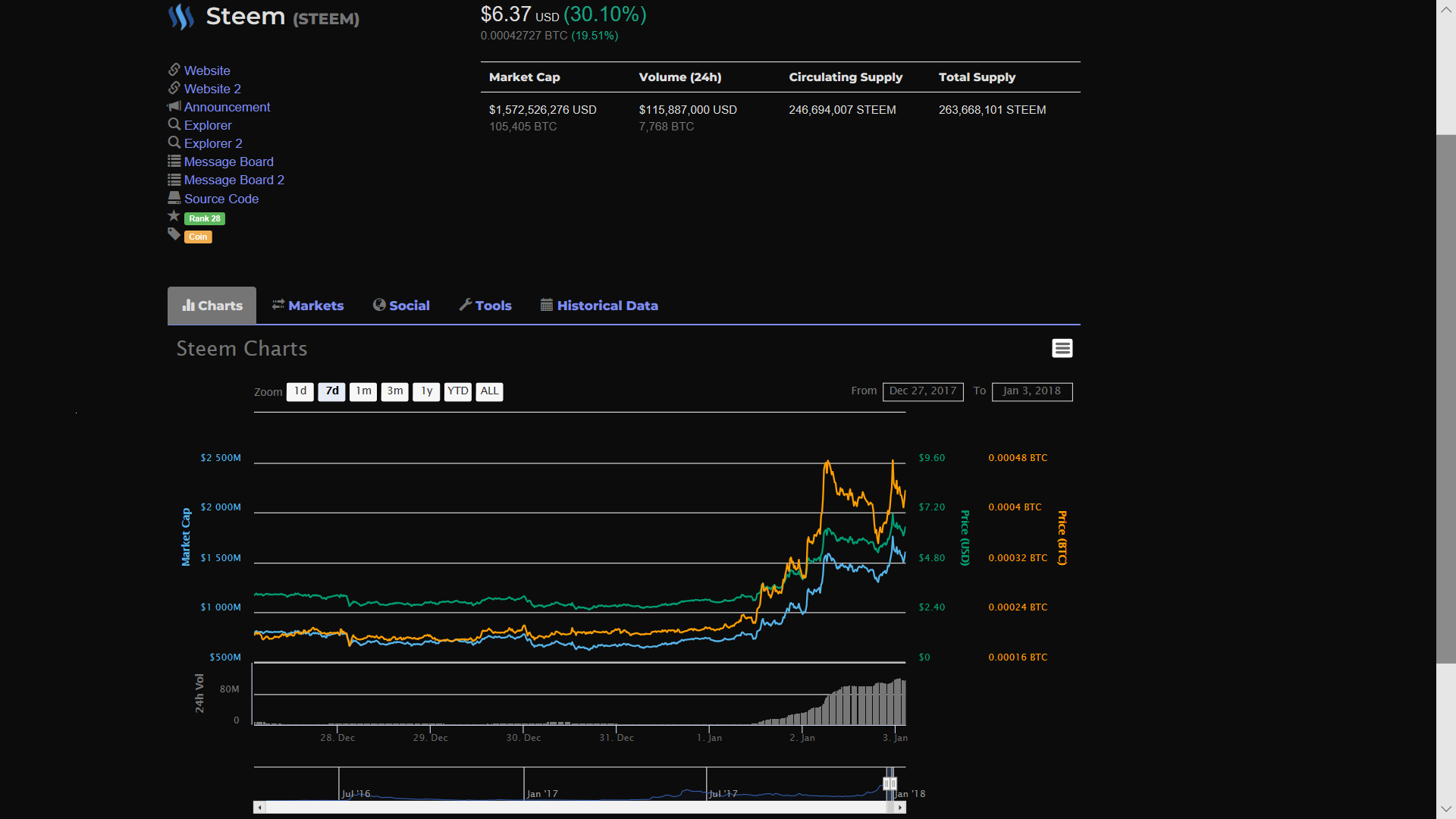This screenshot has width=1456, height=819.
Task: Click the Message Board list icon
Action: [x=174, y=161]
